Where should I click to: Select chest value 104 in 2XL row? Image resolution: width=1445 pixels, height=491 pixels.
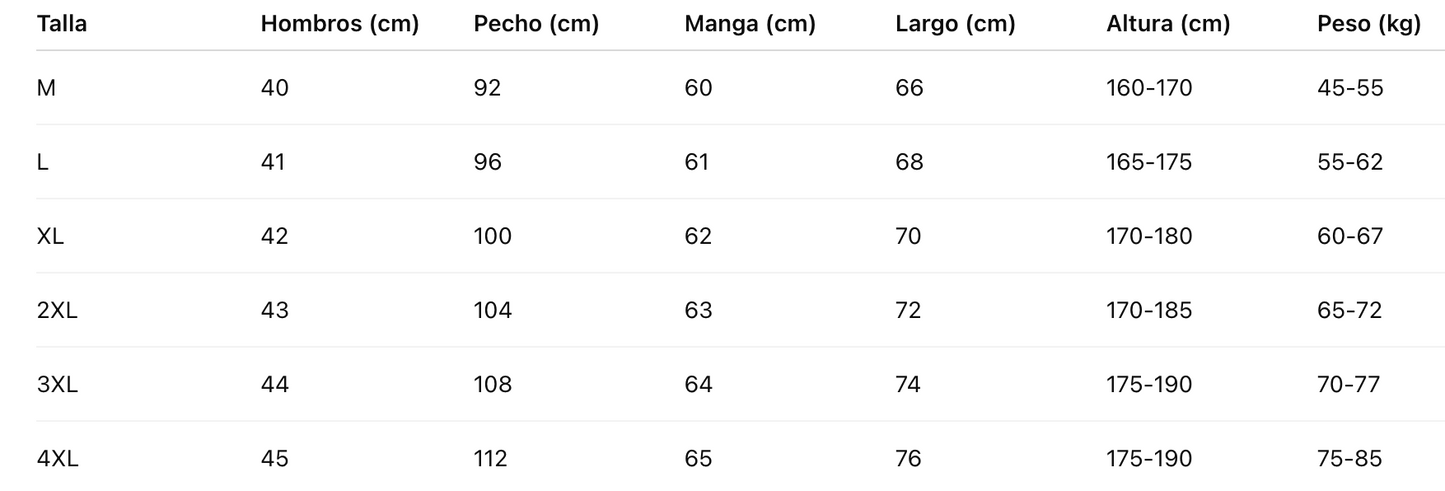coord(492,310)
